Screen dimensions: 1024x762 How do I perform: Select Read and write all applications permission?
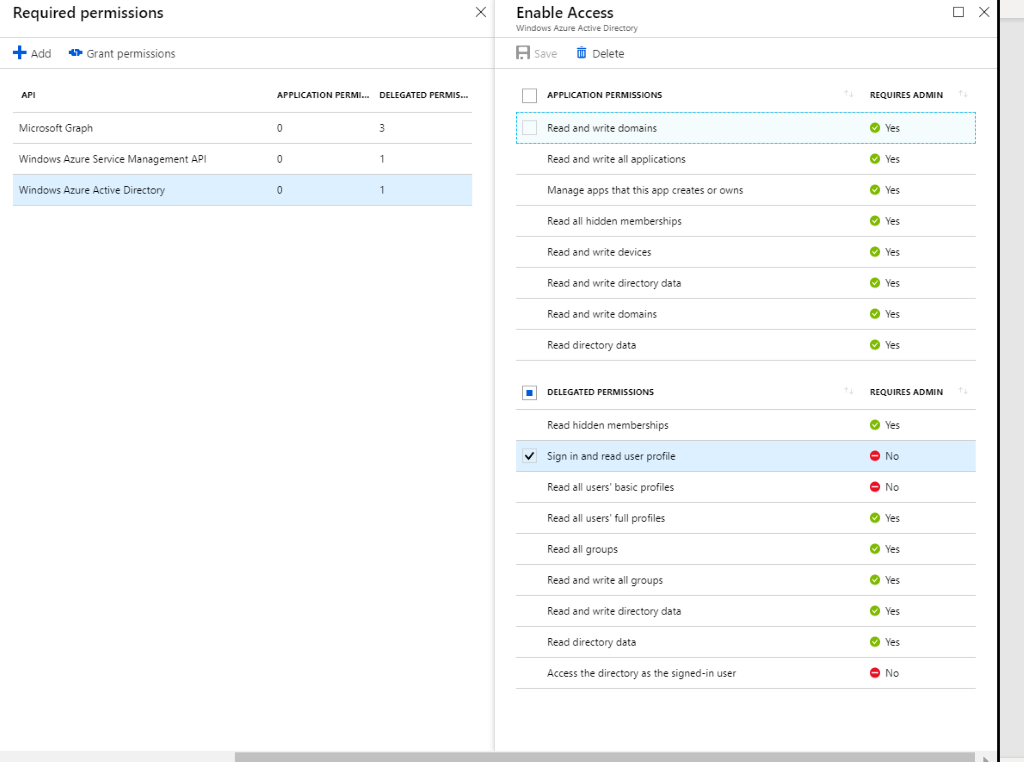(746, 159)
